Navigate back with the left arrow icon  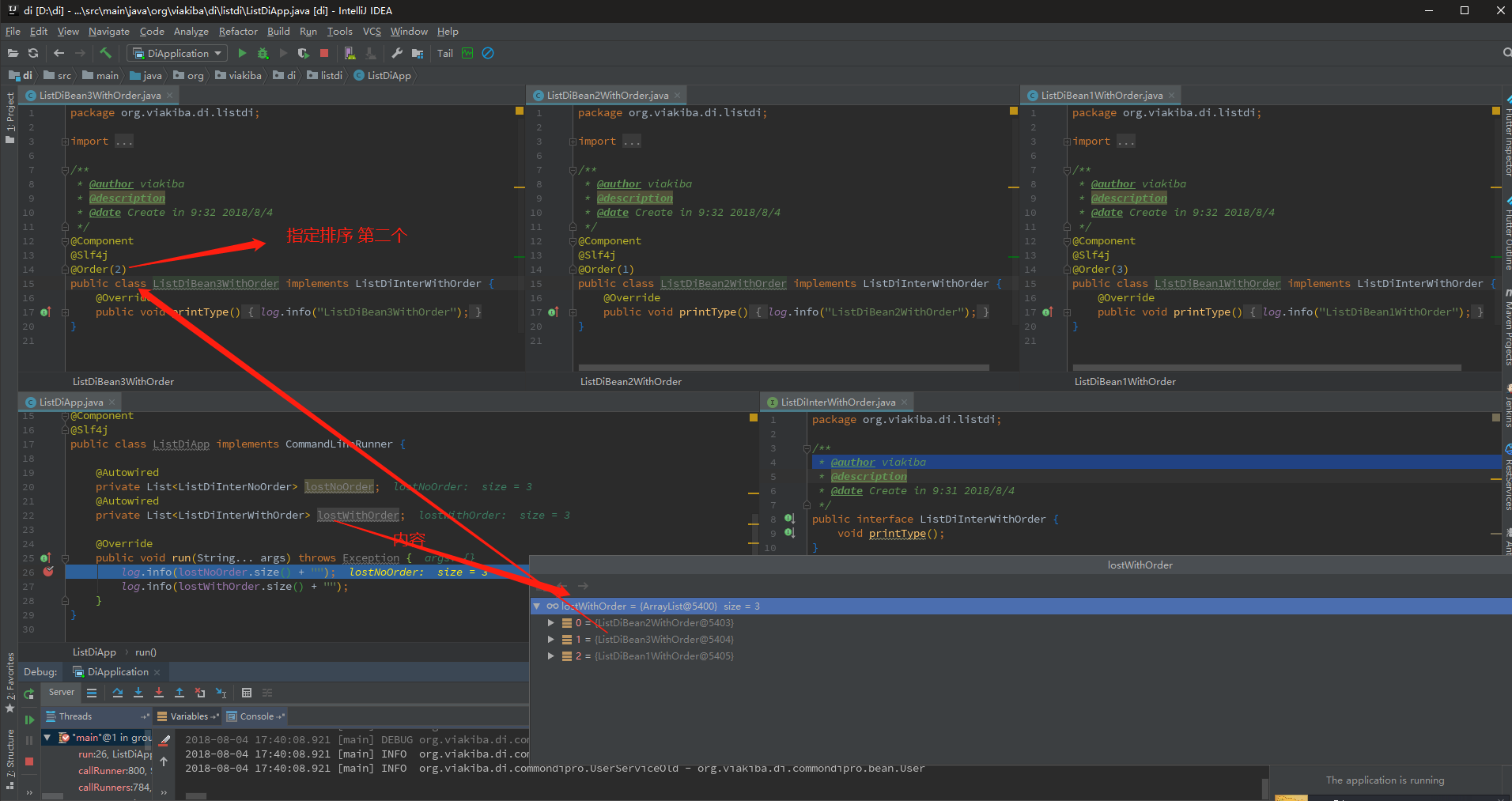[59, 53]
